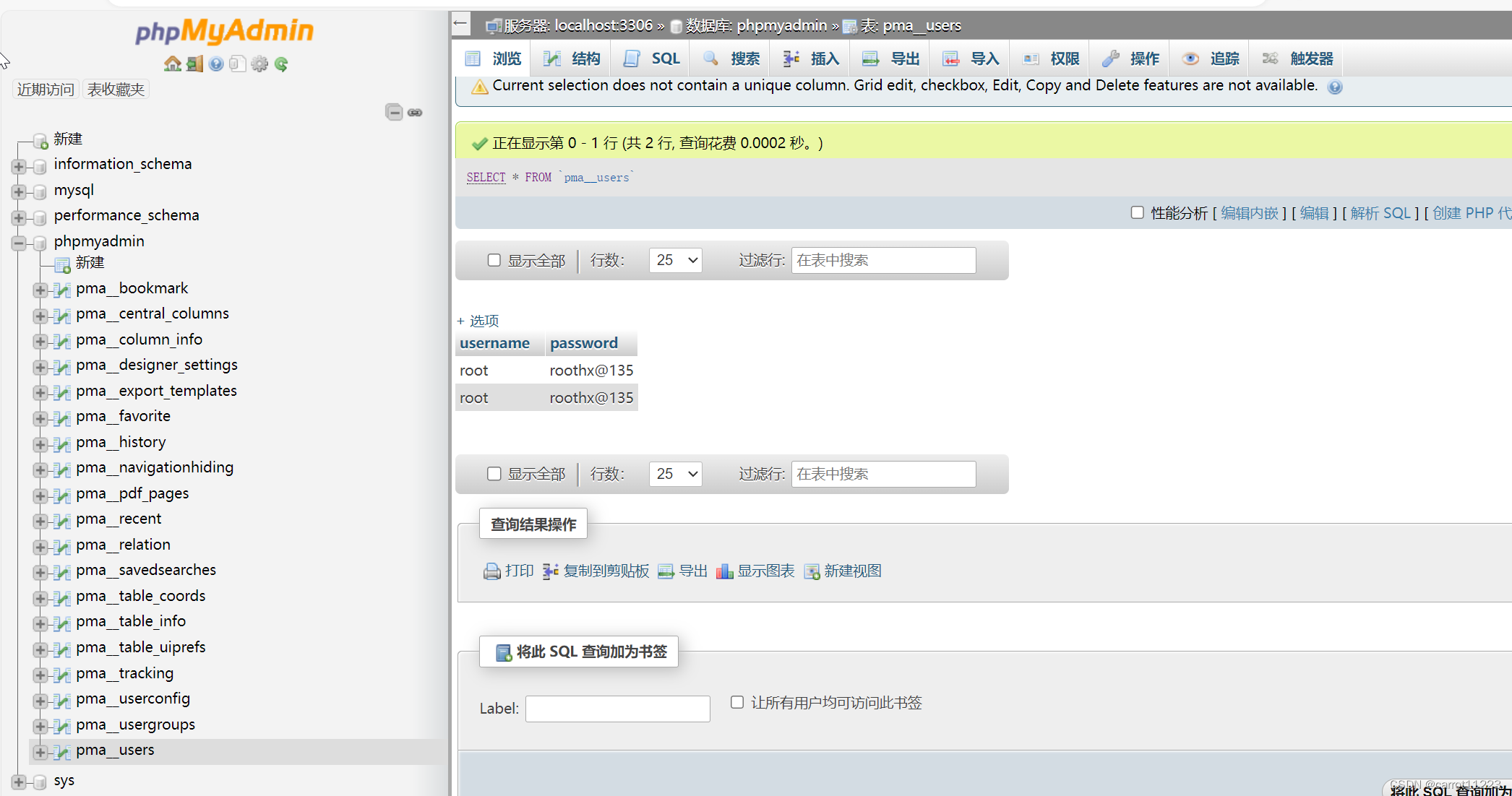This screenshot has width=1512, height=796.
Task: Open the phpMyAdmin documentation help icon
Action: [x=216, y=64]
